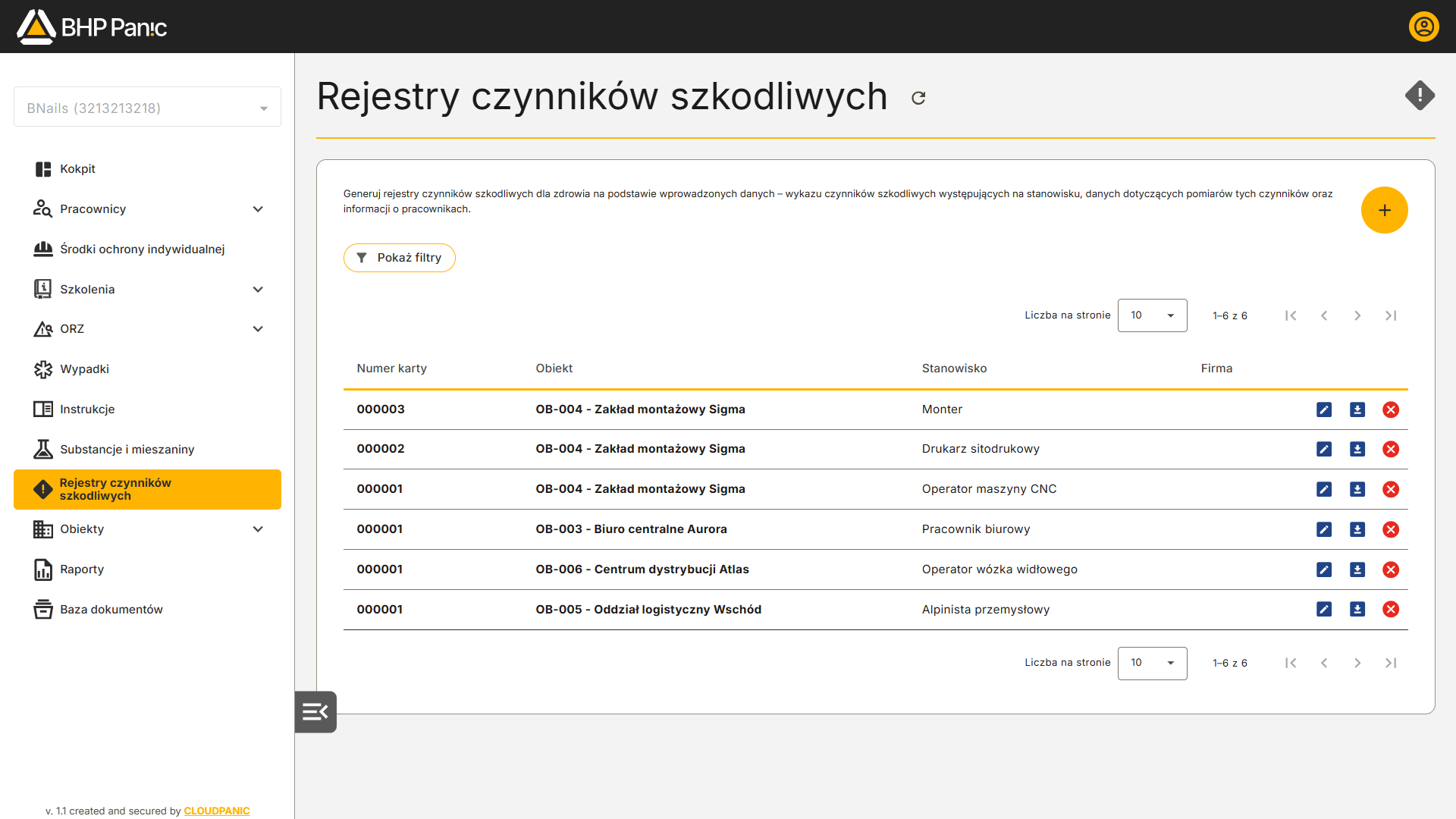The height and width of the screenshot is (819, 1456).
Task: Click the hazard diamond icon top right
Action: 1420,96
